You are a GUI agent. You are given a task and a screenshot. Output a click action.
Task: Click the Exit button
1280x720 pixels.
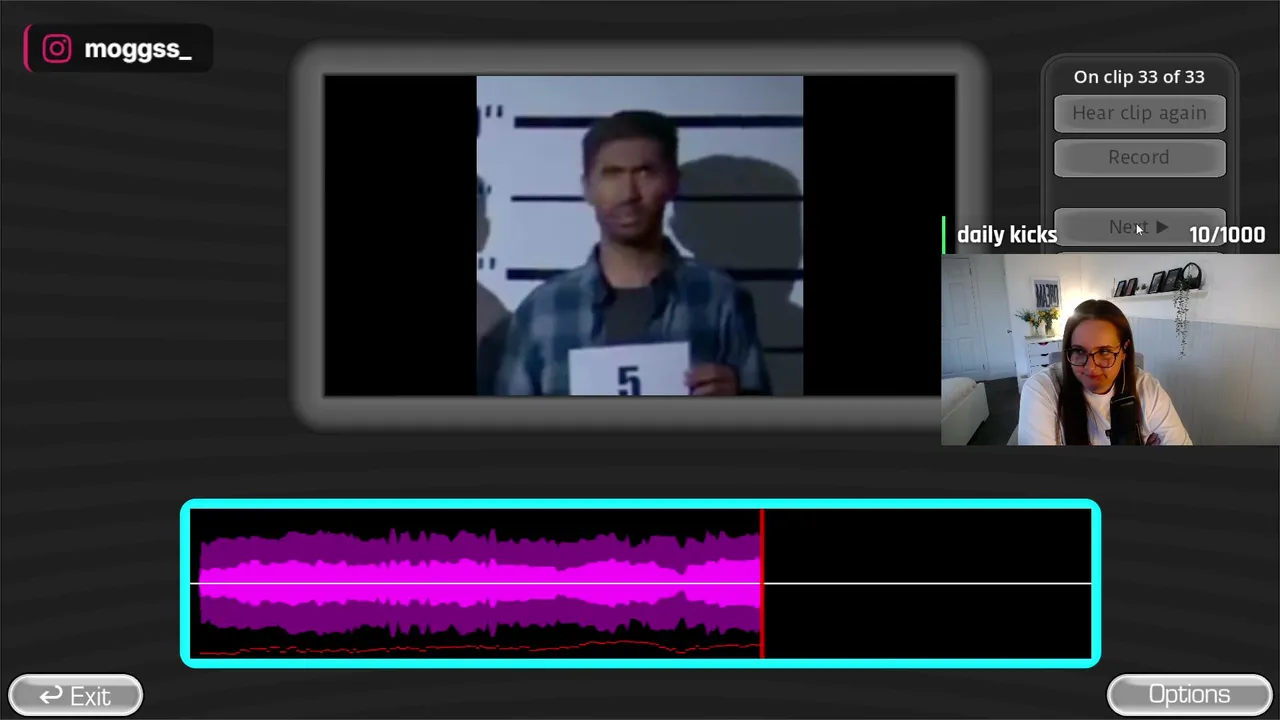pyautogui.click(x=76, y=695)
